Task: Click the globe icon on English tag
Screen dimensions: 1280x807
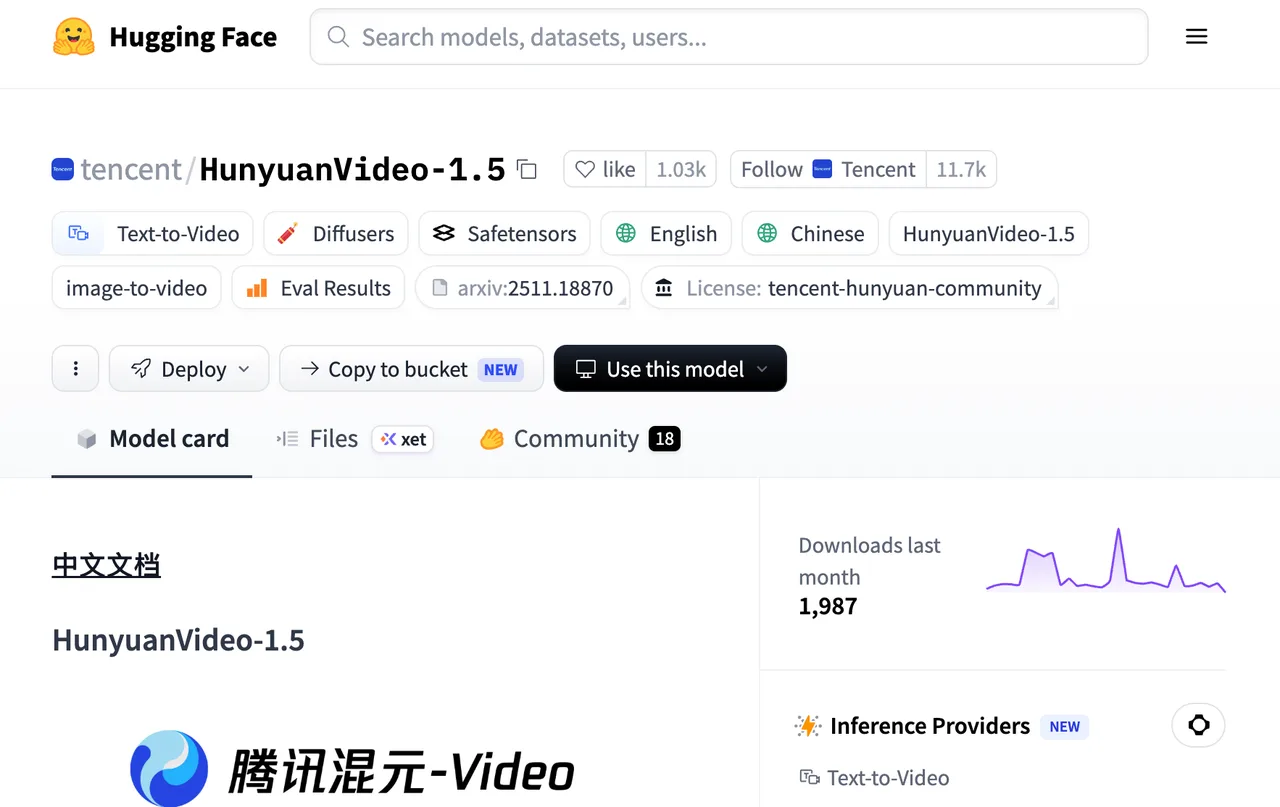Action: point(626,233)
